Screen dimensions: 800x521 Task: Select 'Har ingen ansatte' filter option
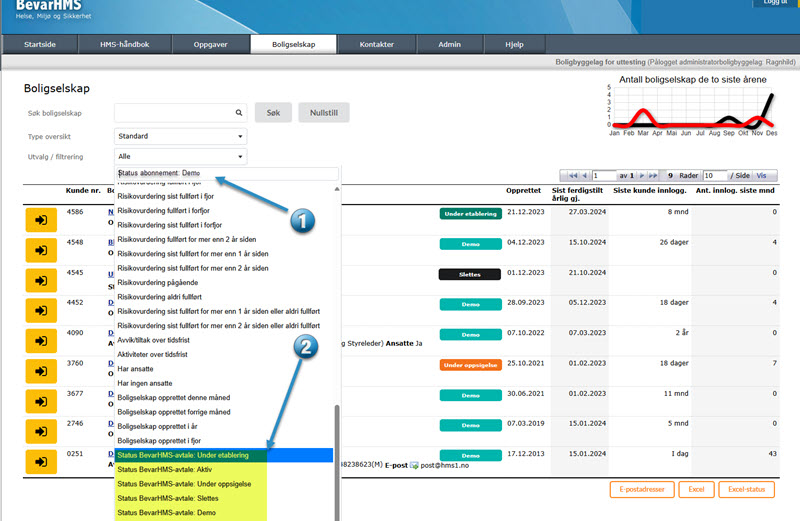click(x=150, y=383)
